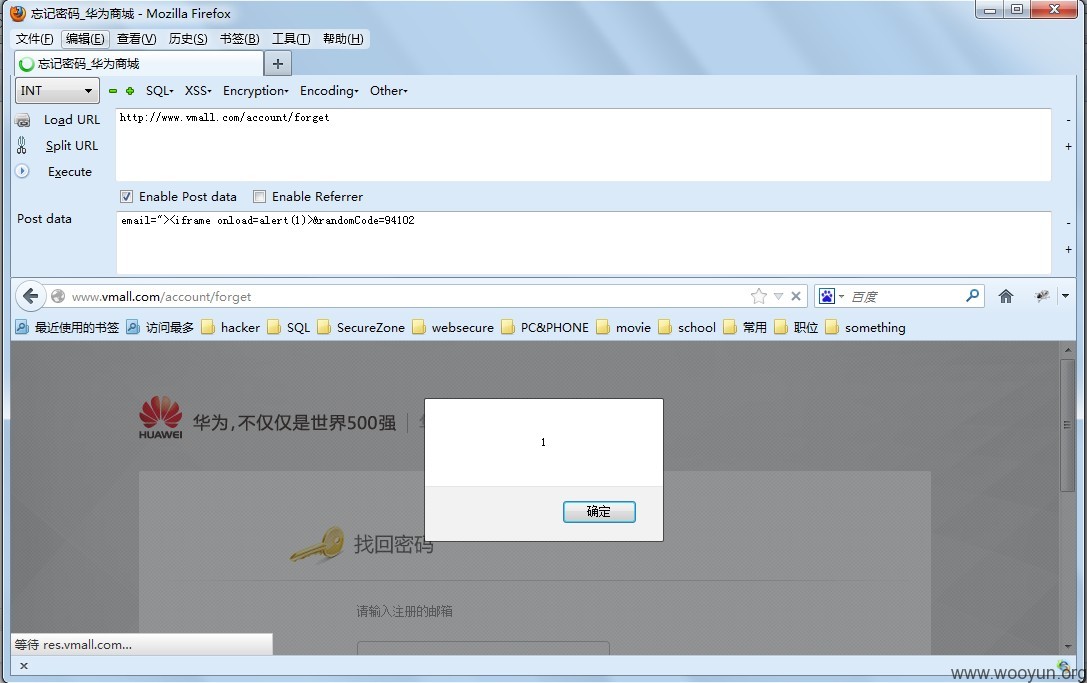The width and height of the screenshot is (1087, 683).
Task: Open the HackBar XSS menu
Action: tap(198, 91)
